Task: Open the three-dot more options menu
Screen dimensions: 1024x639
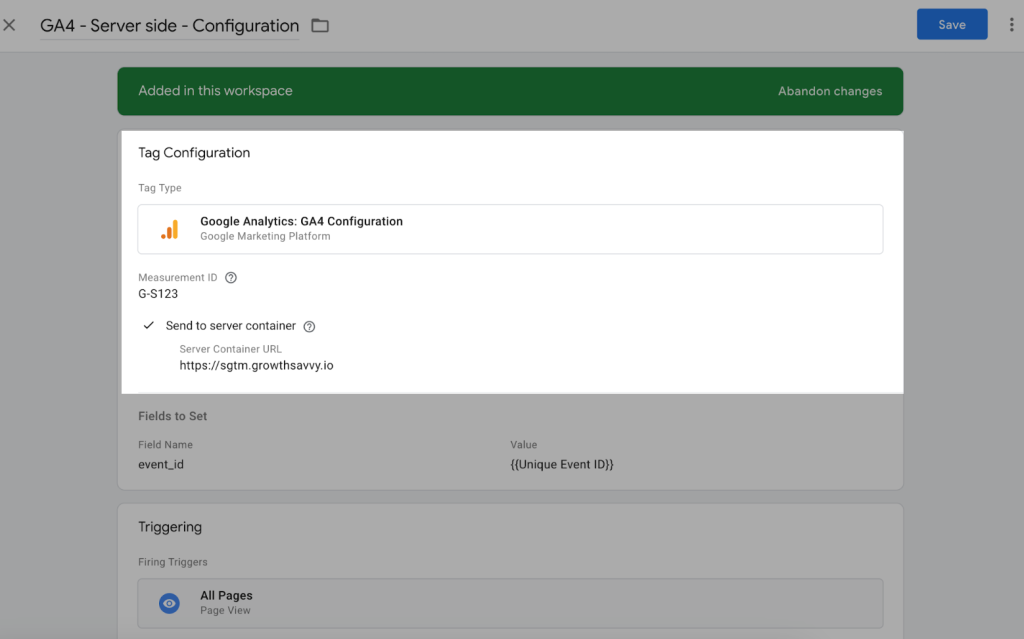Action: (1012, 24)
